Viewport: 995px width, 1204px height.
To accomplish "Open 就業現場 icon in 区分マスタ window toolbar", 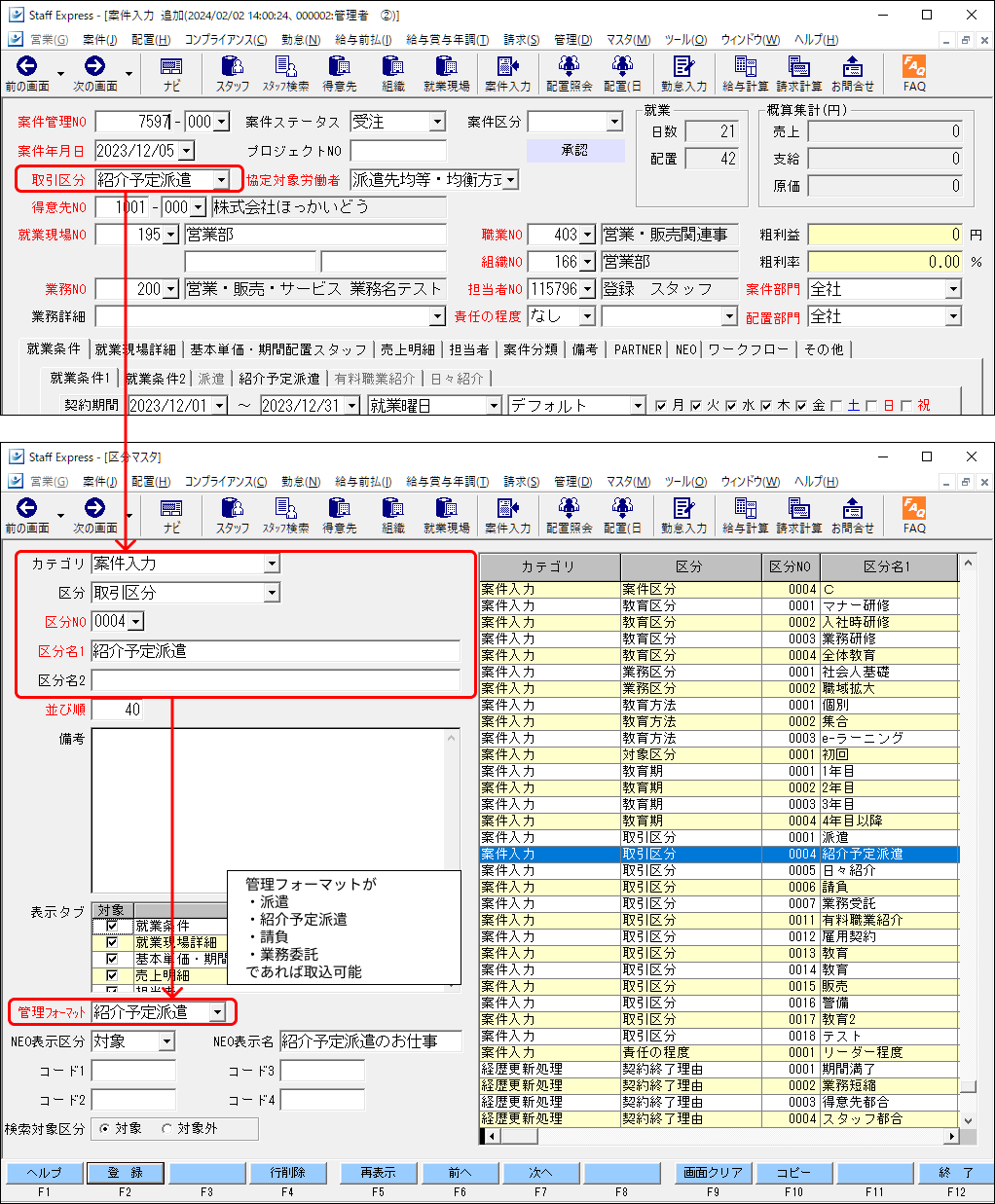I will [447, 515].
